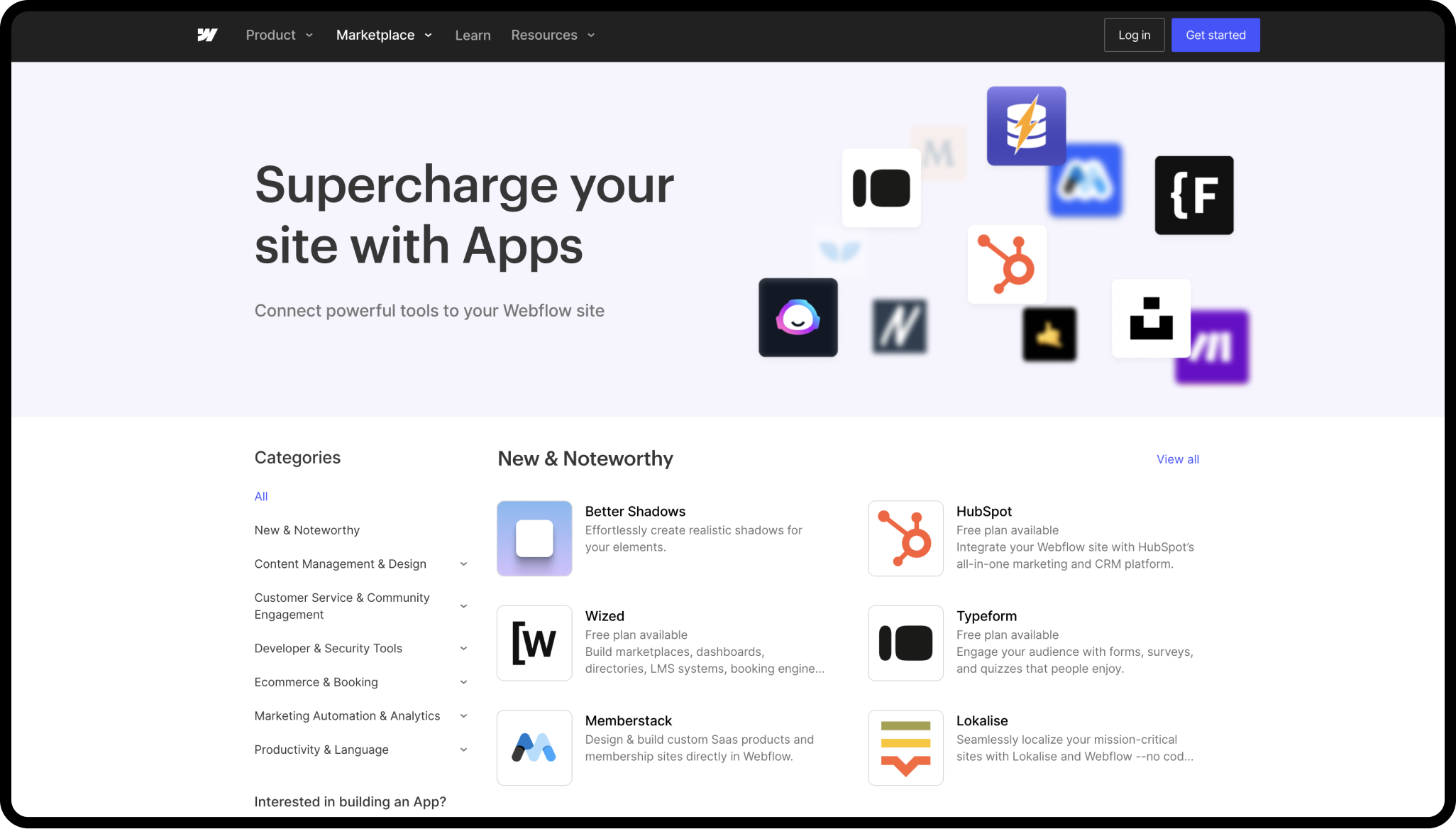
Task: Expand Content Management & Design chevron
Action: click(x=463, y=564)
